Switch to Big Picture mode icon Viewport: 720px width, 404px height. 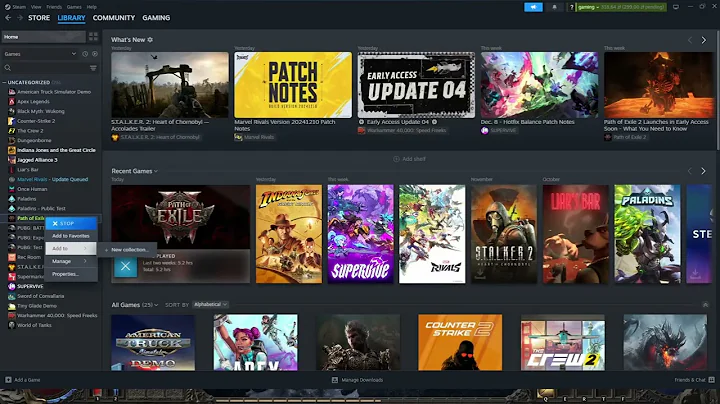[675, 7]
